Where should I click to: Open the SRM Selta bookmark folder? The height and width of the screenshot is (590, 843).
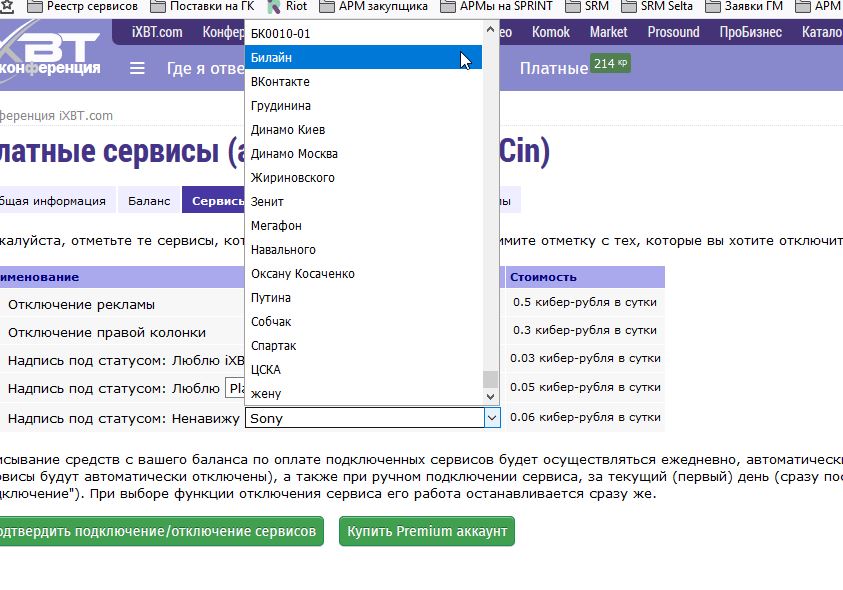657,6
